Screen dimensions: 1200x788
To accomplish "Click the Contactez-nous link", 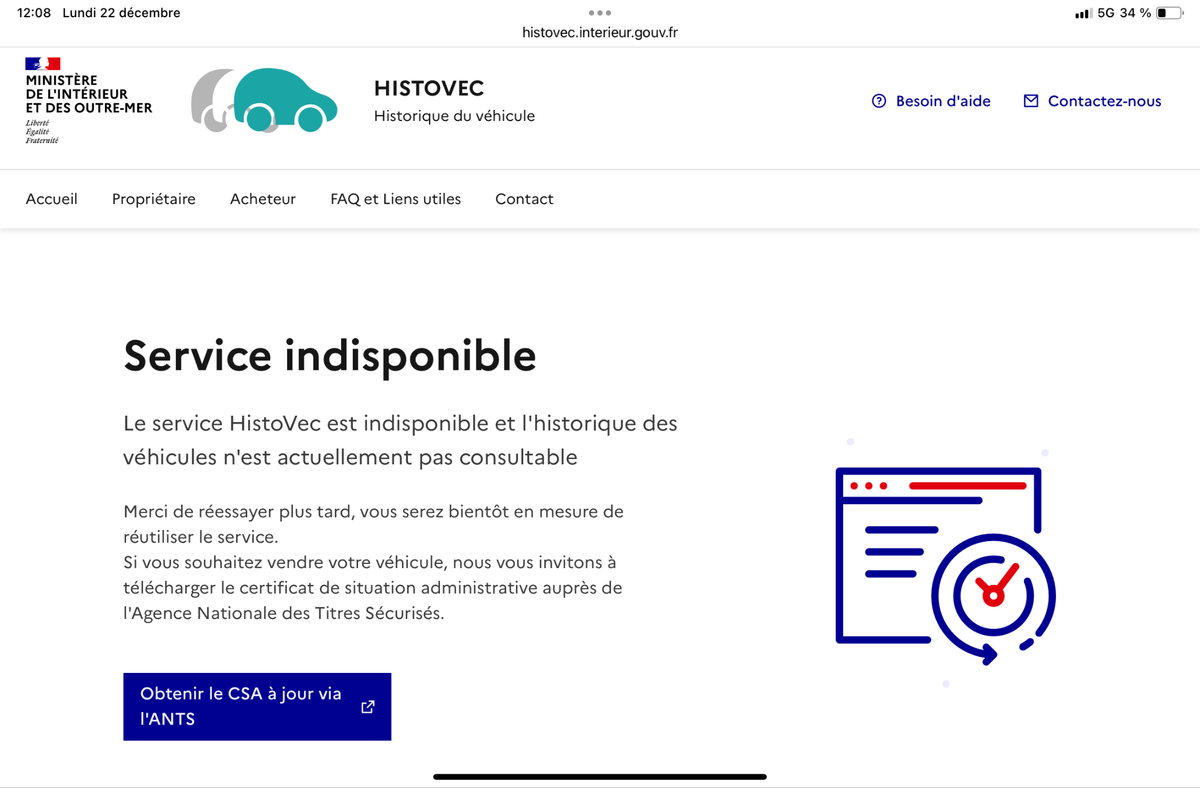I will pyautogui.click(x=1104, y=101).
